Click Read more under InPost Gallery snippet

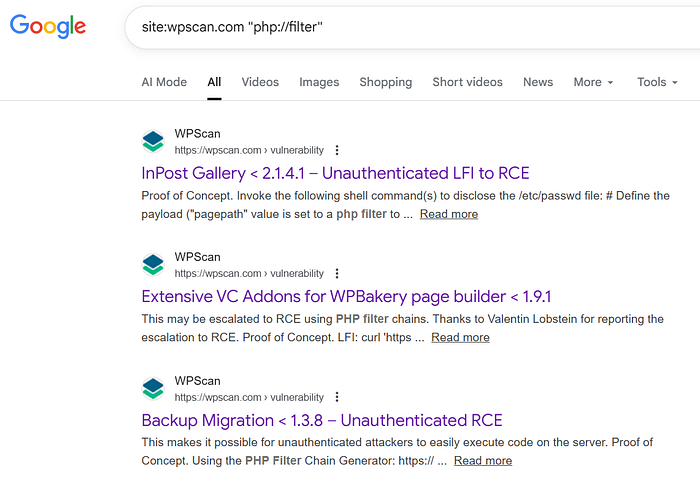449,214
